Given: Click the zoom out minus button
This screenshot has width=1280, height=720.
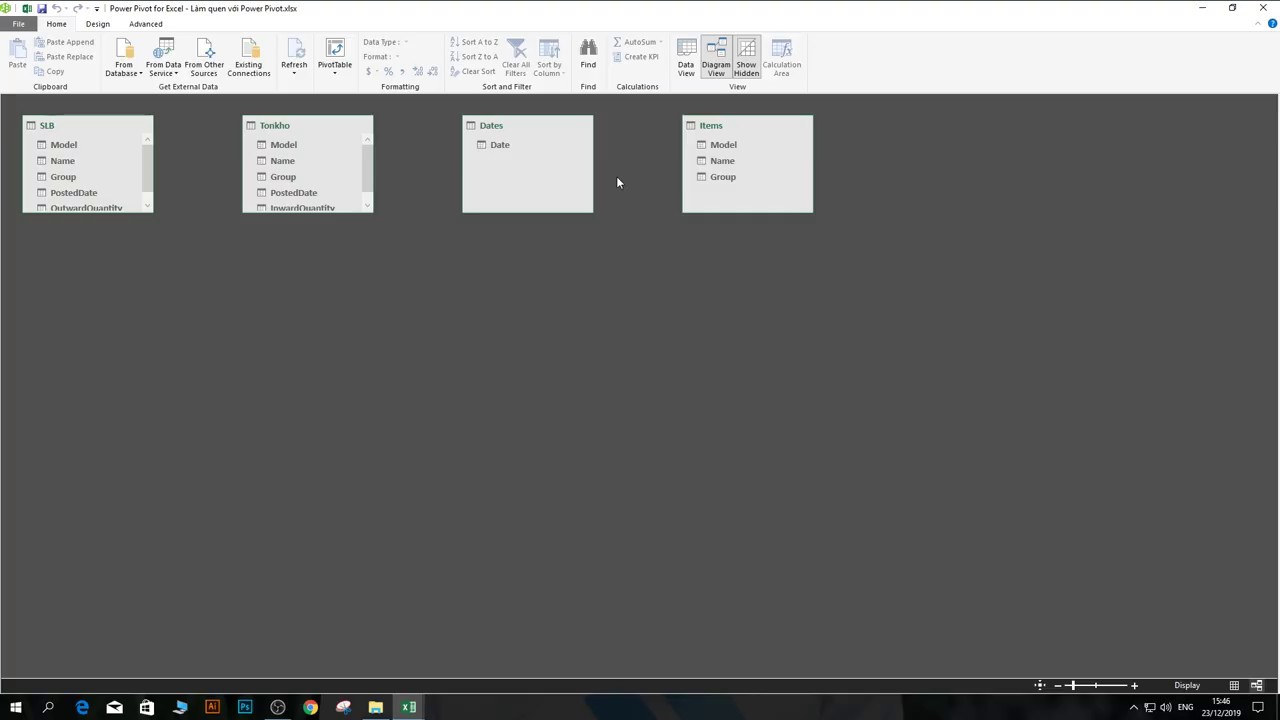Looking at the screenshot, I should coord(1058,686).
